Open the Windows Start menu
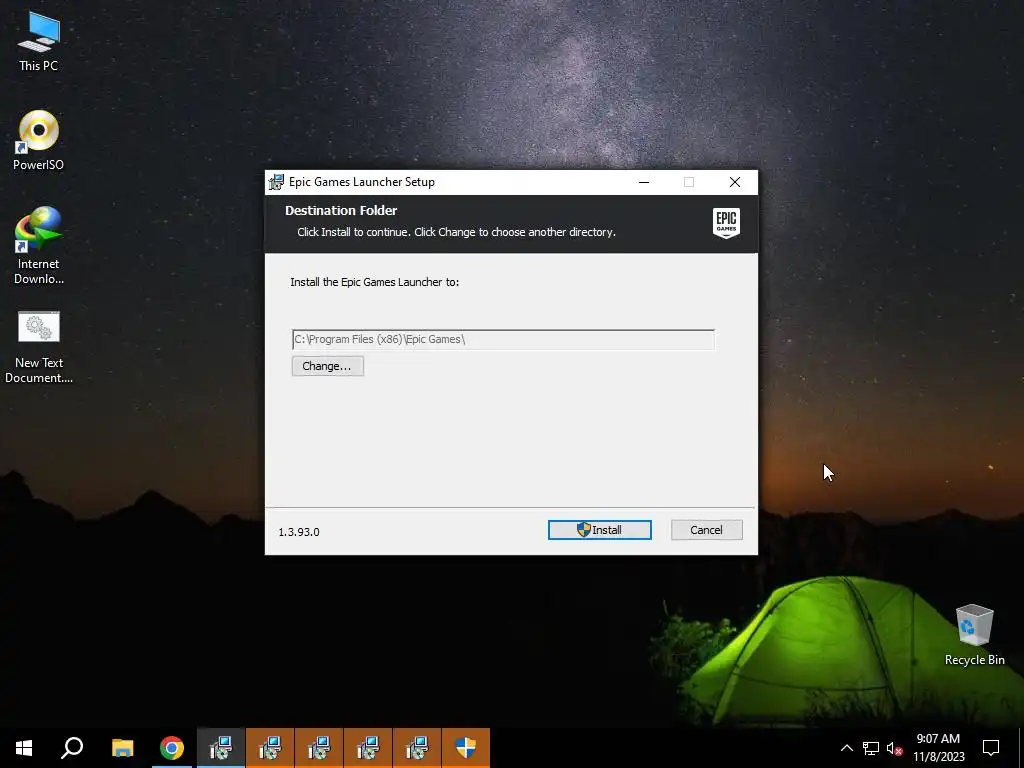This screenshot has height=768, width=1024. [24, 748]
